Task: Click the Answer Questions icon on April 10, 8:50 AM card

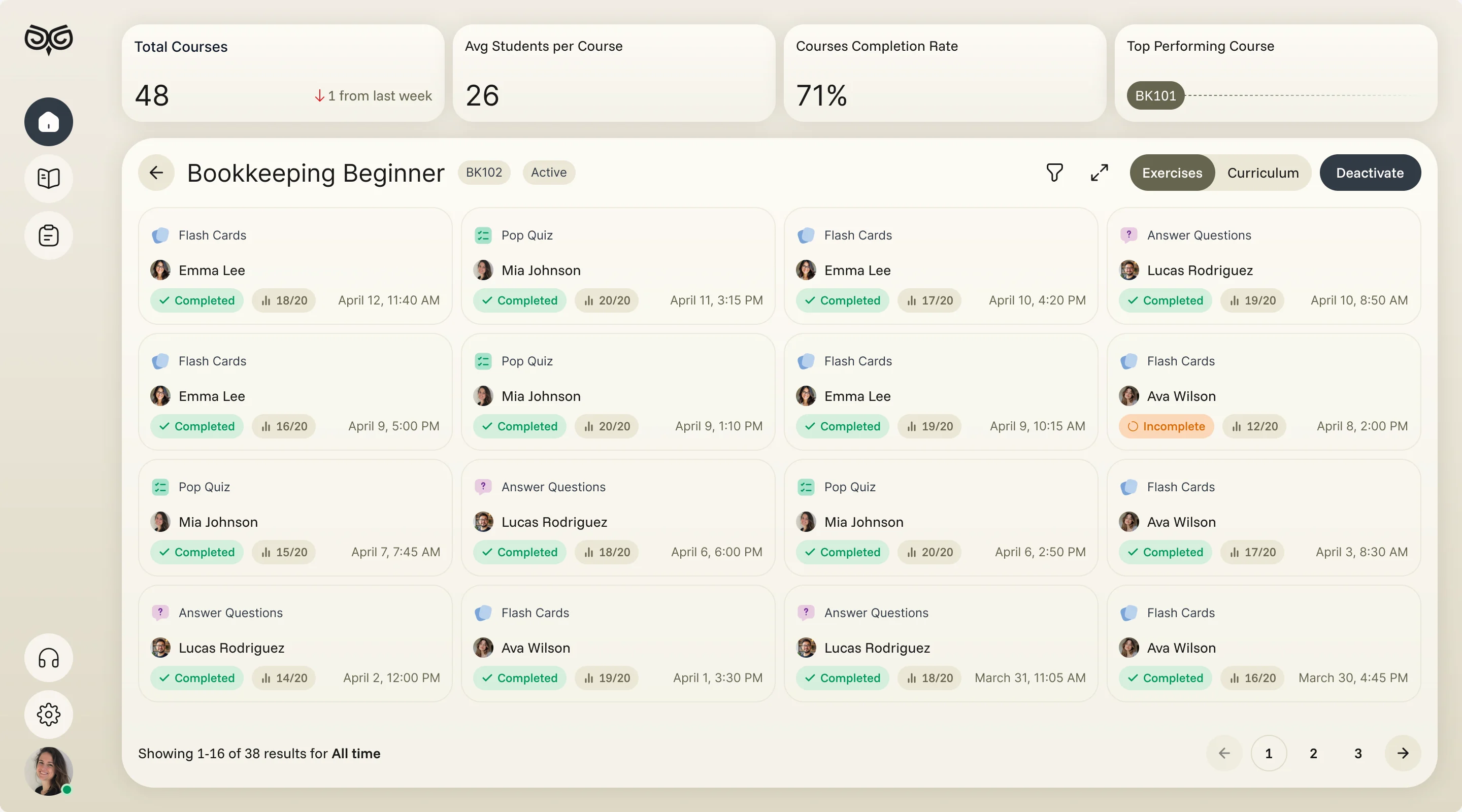Action: click(1129, 235)
